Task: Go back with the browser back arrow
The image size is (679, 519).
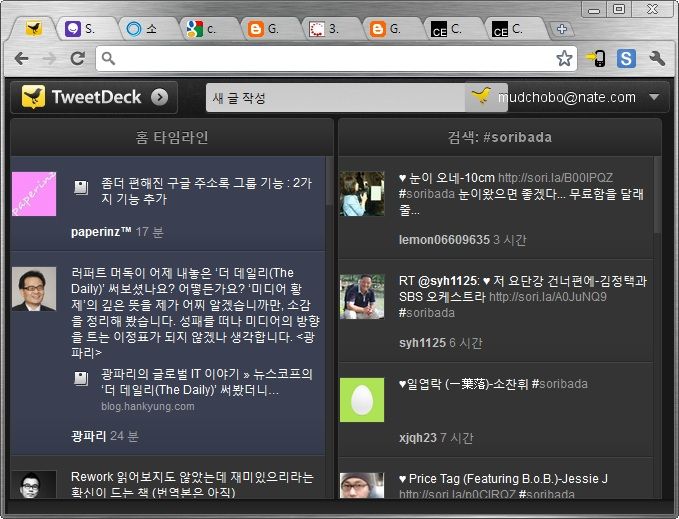Action: (22, 58)
